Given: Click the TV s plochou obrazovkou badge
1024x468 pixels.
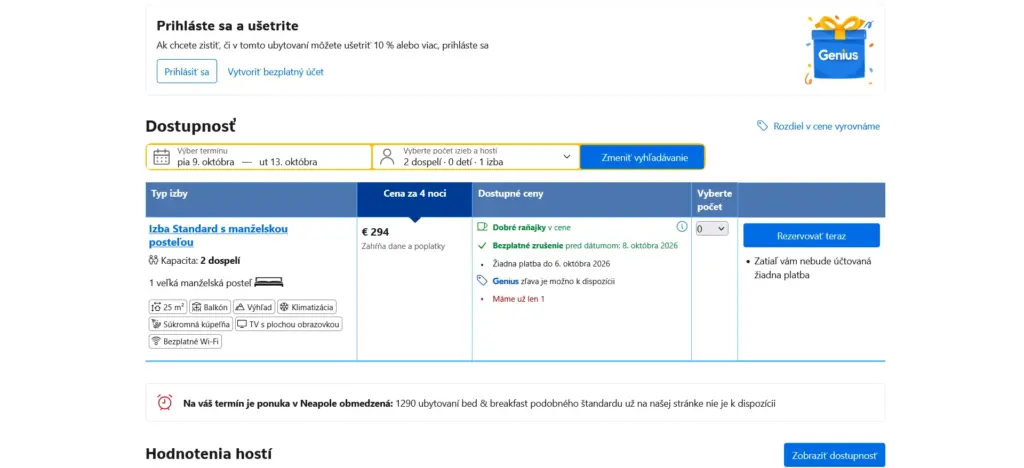Looking at the screenshot, I should click(289, 324).
